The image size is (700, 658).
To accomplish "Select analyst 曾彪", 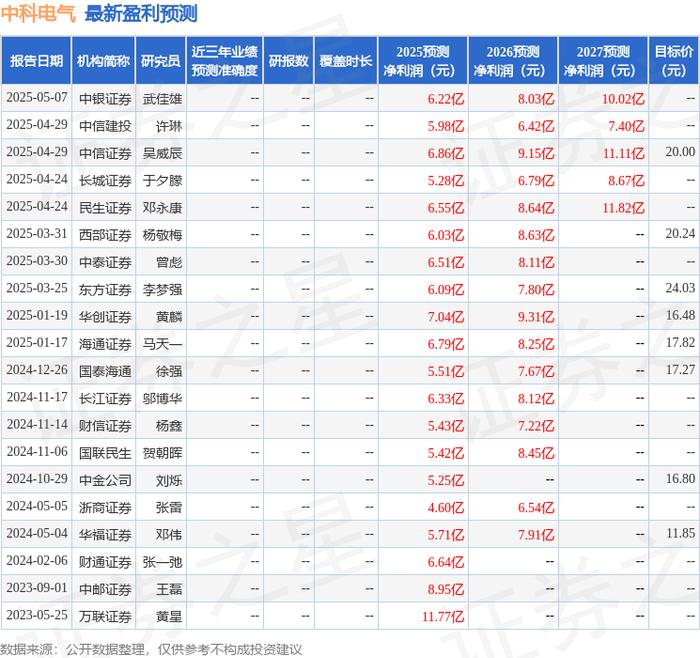I will [169, 262].
